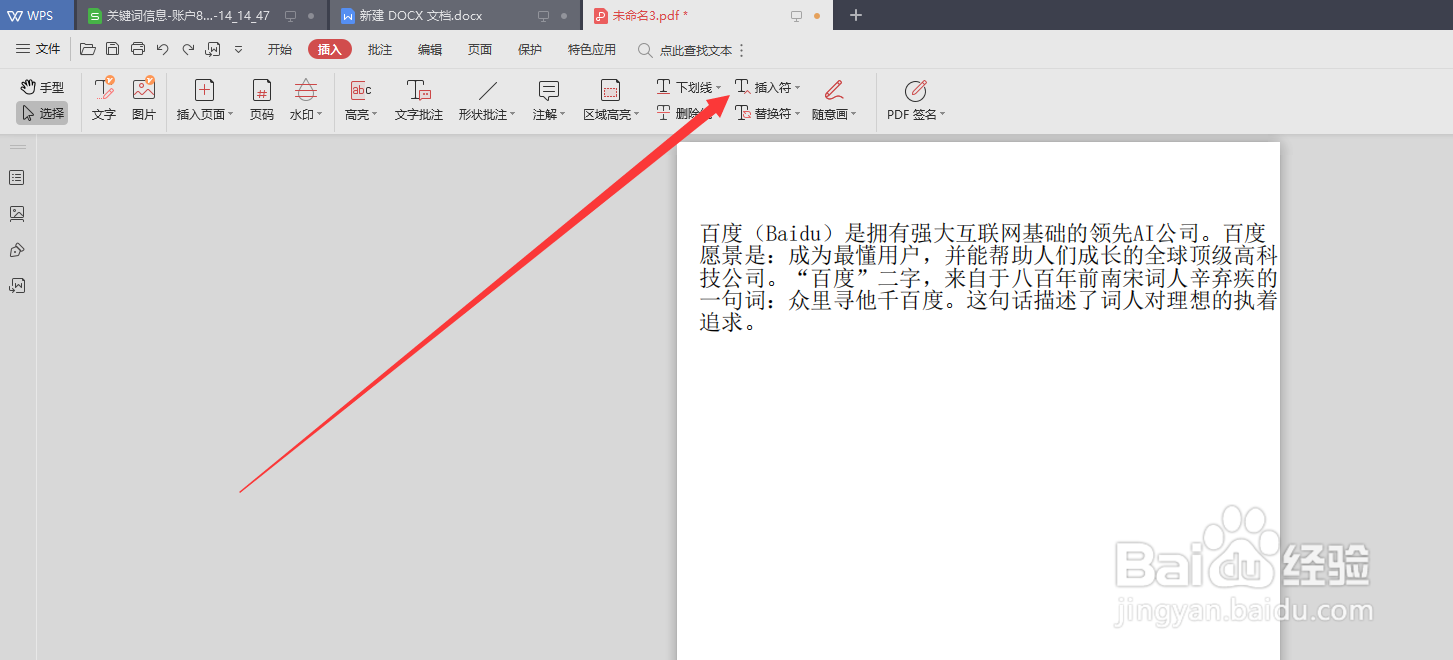The width and height of the screenshot is (1453, 660).
Task: Open the 编辑 ribbon tab
Action: [x=430, y=49]
